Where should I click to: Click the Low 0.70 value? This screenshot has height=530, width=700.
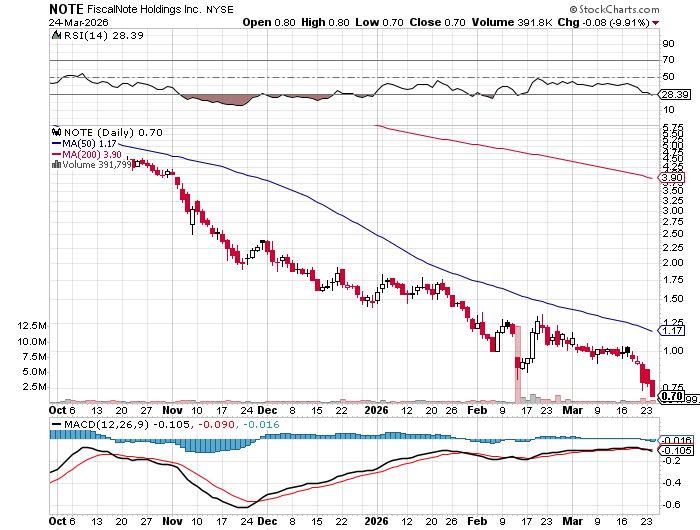pos(379,22)
